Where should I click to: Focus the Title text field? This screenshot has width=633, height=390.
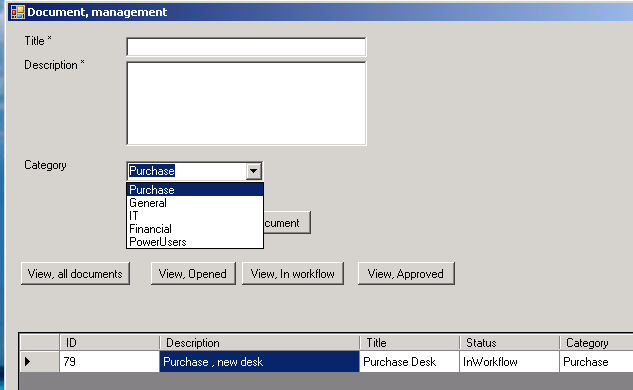tap(246, 47)
